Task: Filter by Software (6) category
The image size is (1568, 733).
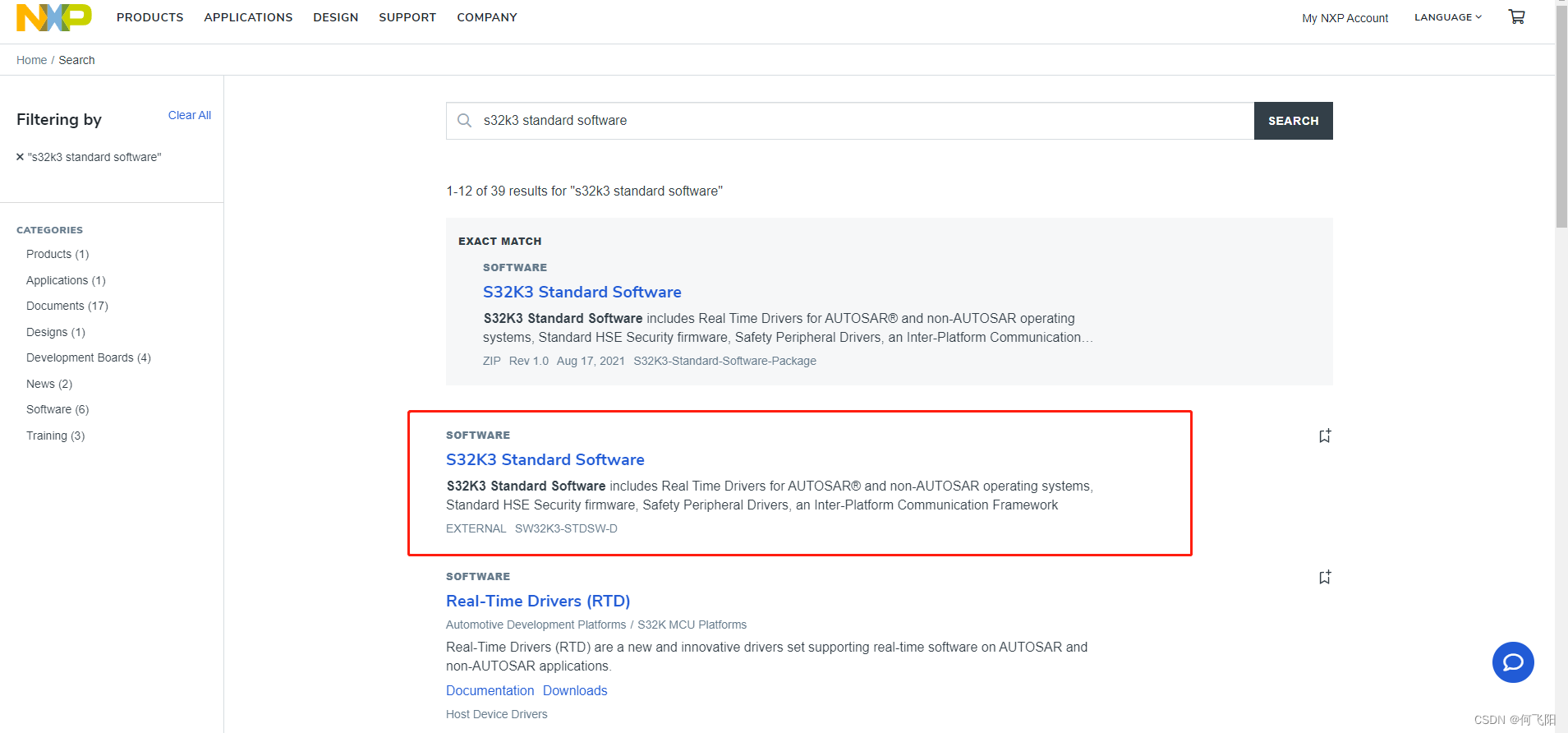Action: point(57,409)
